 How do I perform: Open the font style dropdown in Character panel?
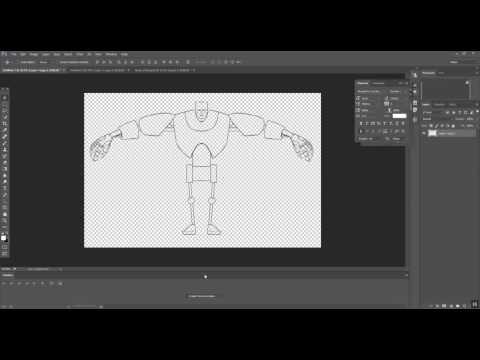[x=397, y=91]
